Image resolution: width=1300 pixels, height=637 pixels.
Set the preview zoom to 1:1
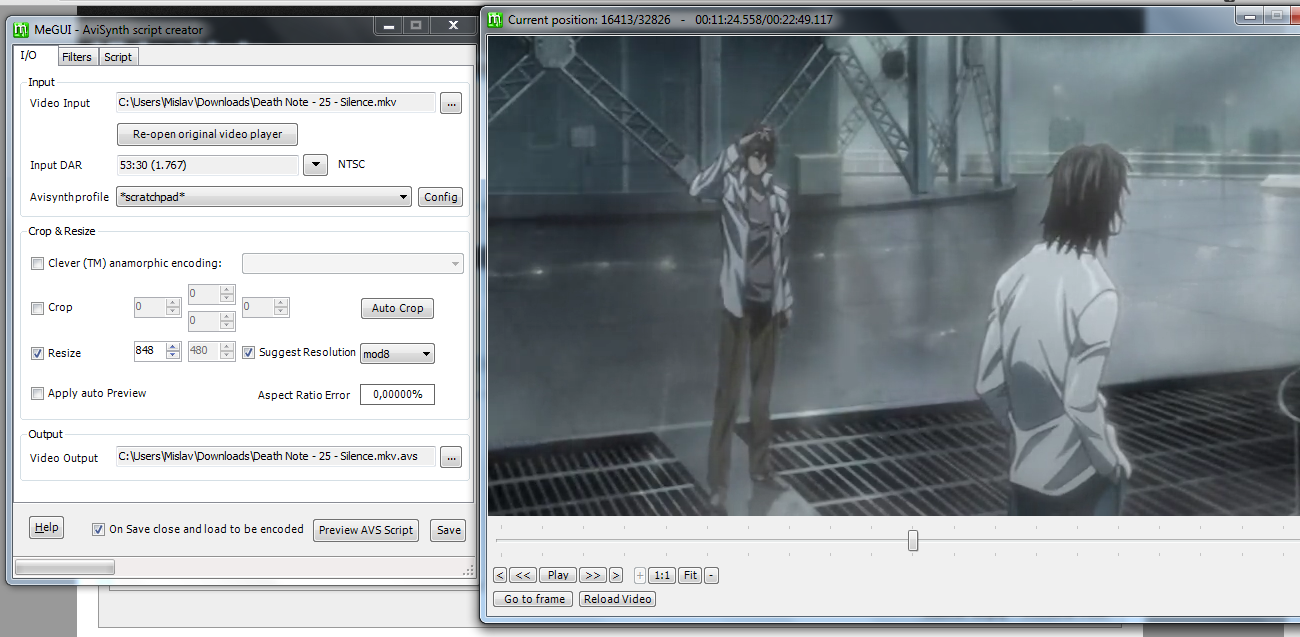[661, 575]
